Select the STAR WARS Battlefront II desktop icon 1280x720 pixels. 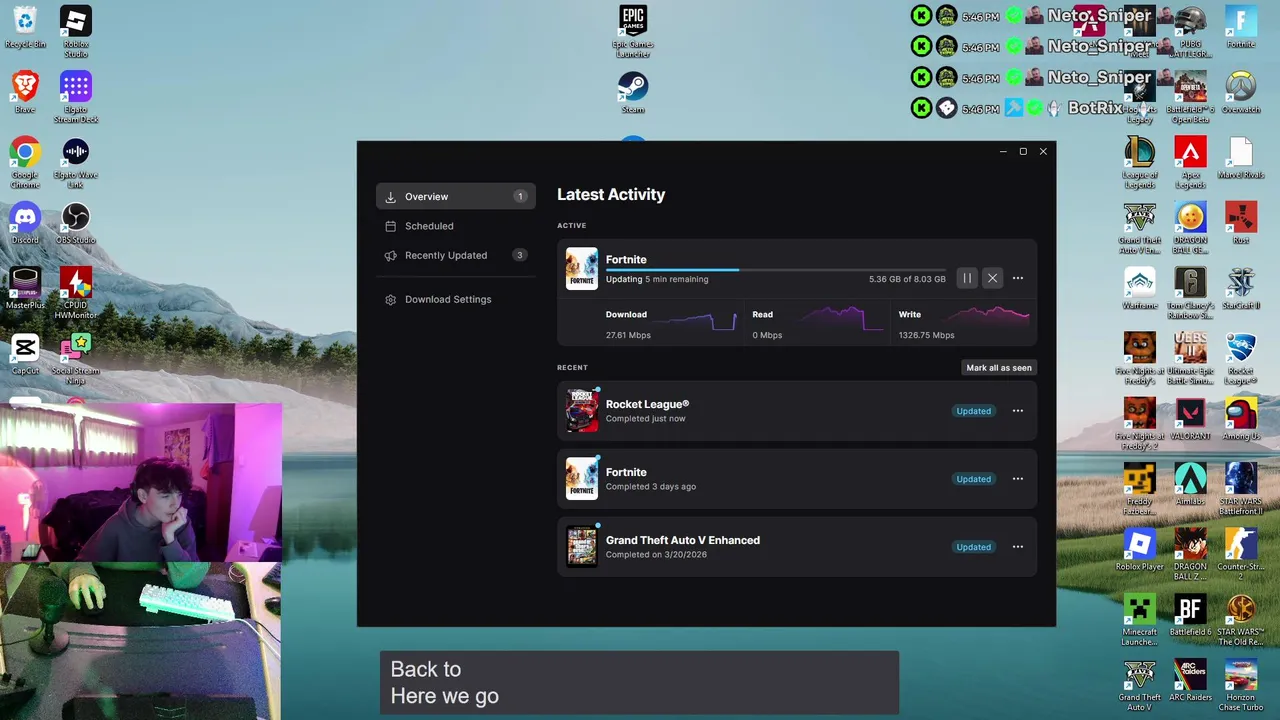pos(1241,488)
